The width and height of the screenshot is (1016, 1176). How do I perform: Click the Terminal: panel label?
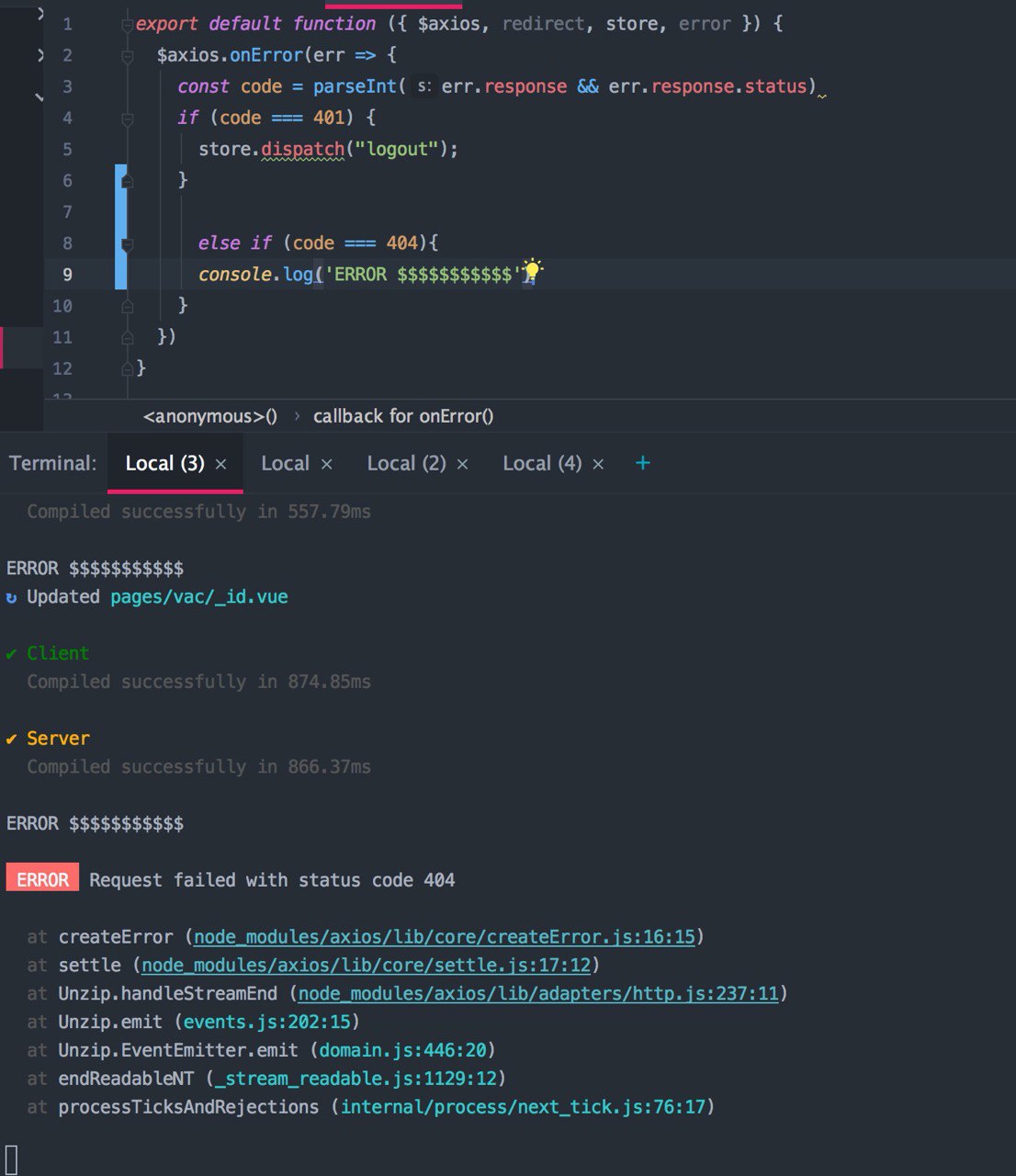(52, 463)
